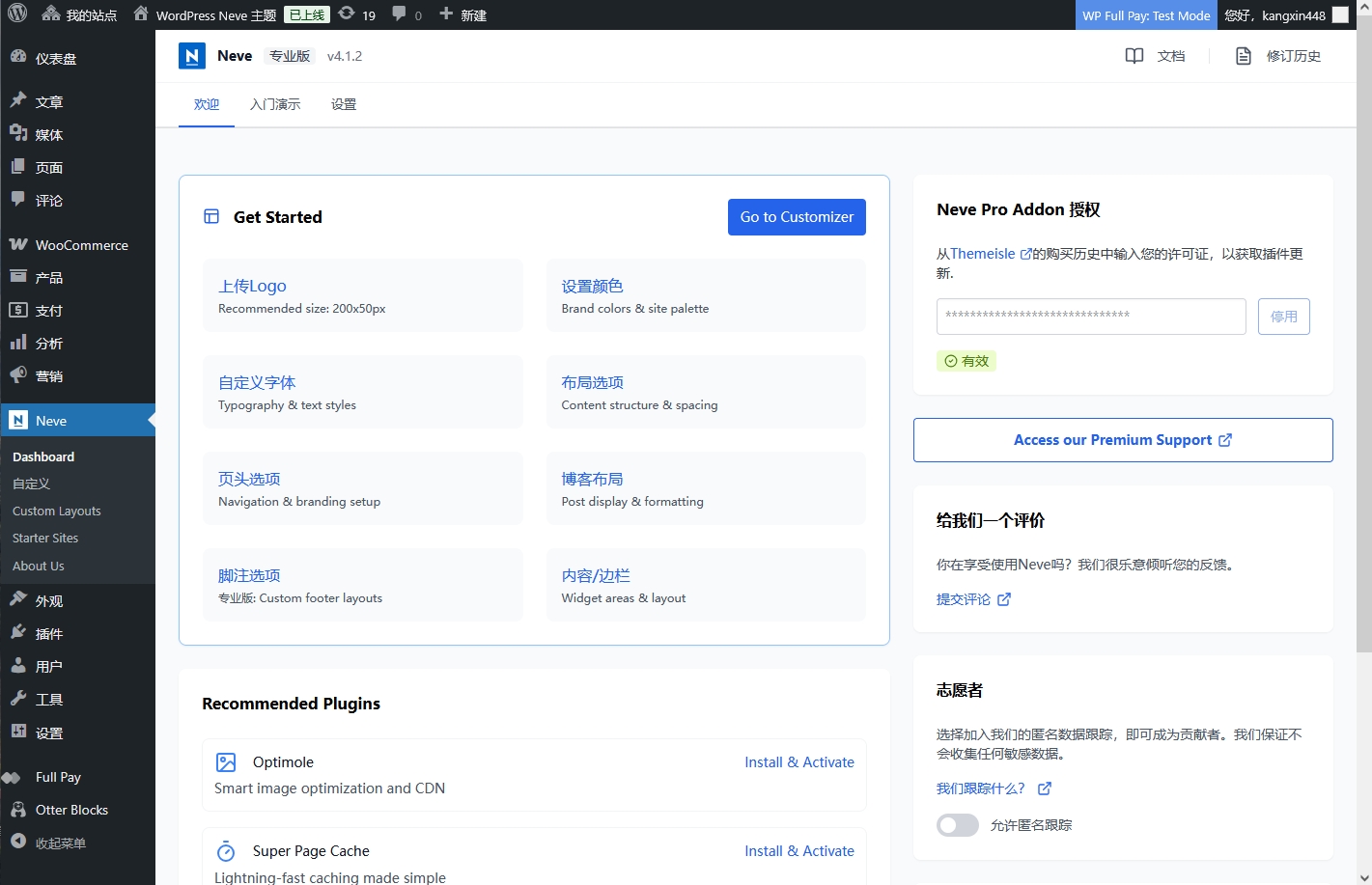The image size is (1372, 885).
Task: Open comments bubble icon showing 0
Action: point(406,14)
